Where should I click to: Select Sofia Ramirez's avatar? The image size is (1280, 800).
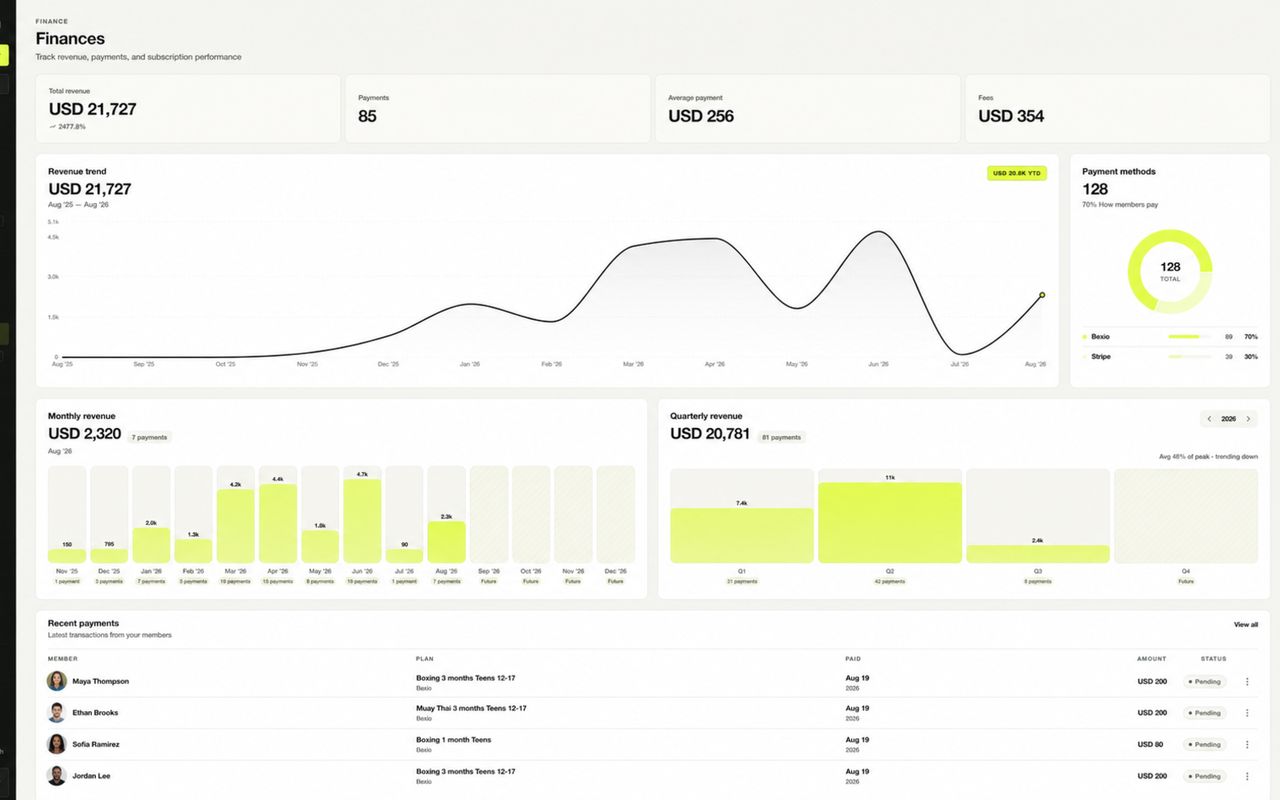coord(57,744)
